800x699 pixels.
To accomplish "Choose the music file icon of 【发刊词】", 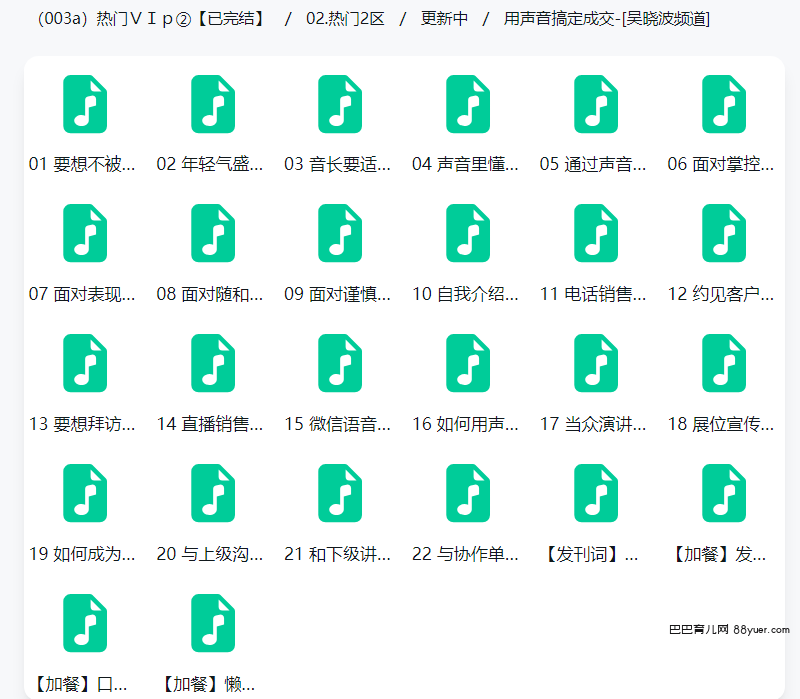I will click(x=596, y=493).
